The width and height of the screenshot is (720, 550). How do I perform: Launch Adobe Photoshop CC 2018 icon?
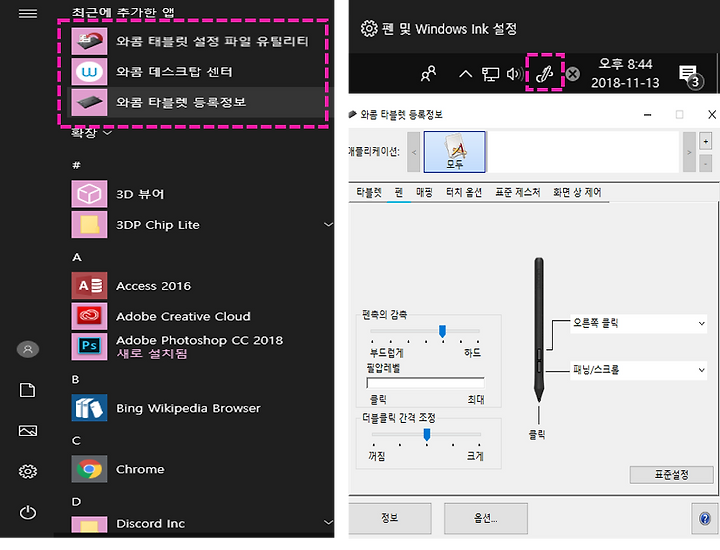pos(89,347)
